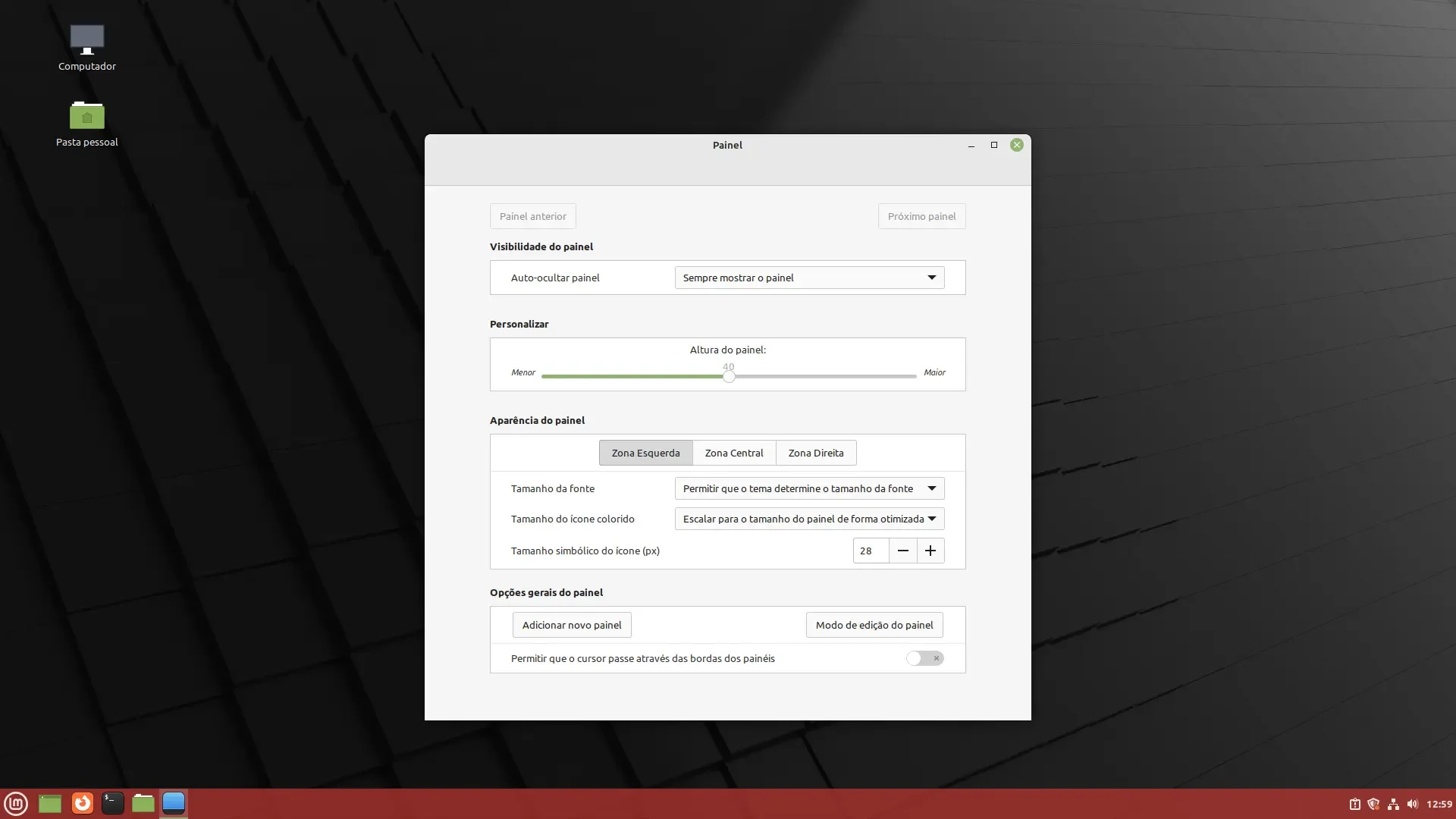Click the Auto-ocultar painel label

point(555,278)
